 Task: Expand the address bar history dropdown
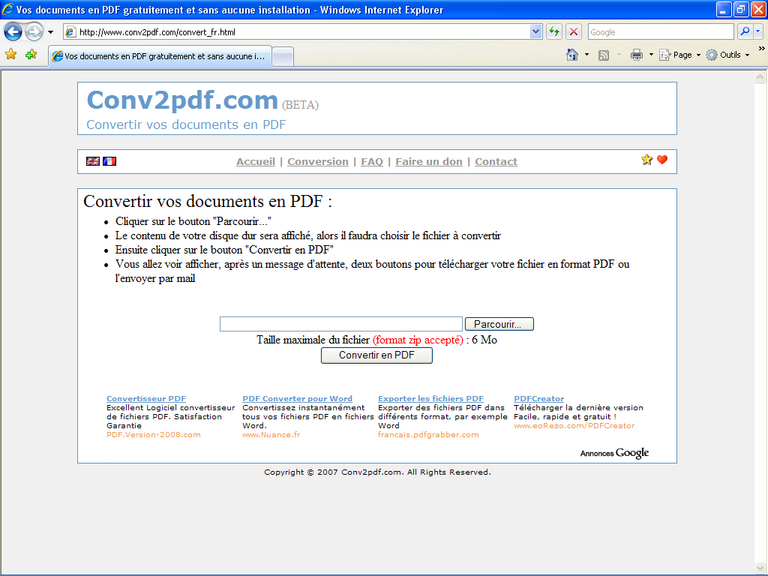click(536, 32)
